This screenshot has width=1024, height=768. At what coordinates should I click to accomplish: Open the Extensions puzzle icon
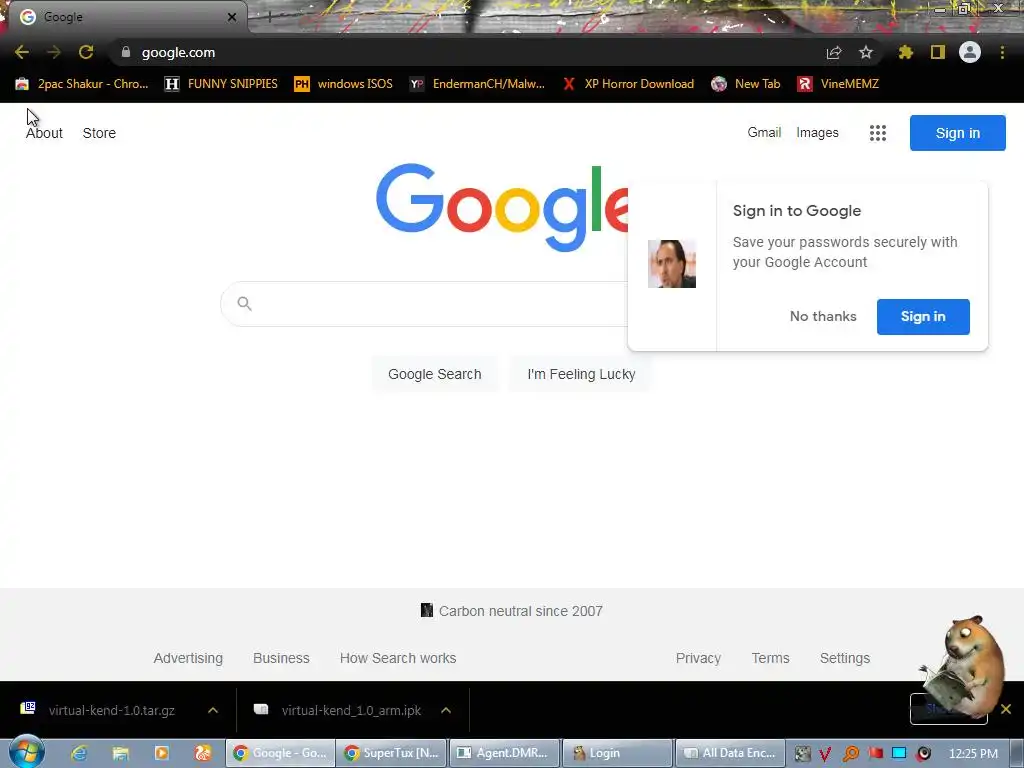(x=905, y=52)
